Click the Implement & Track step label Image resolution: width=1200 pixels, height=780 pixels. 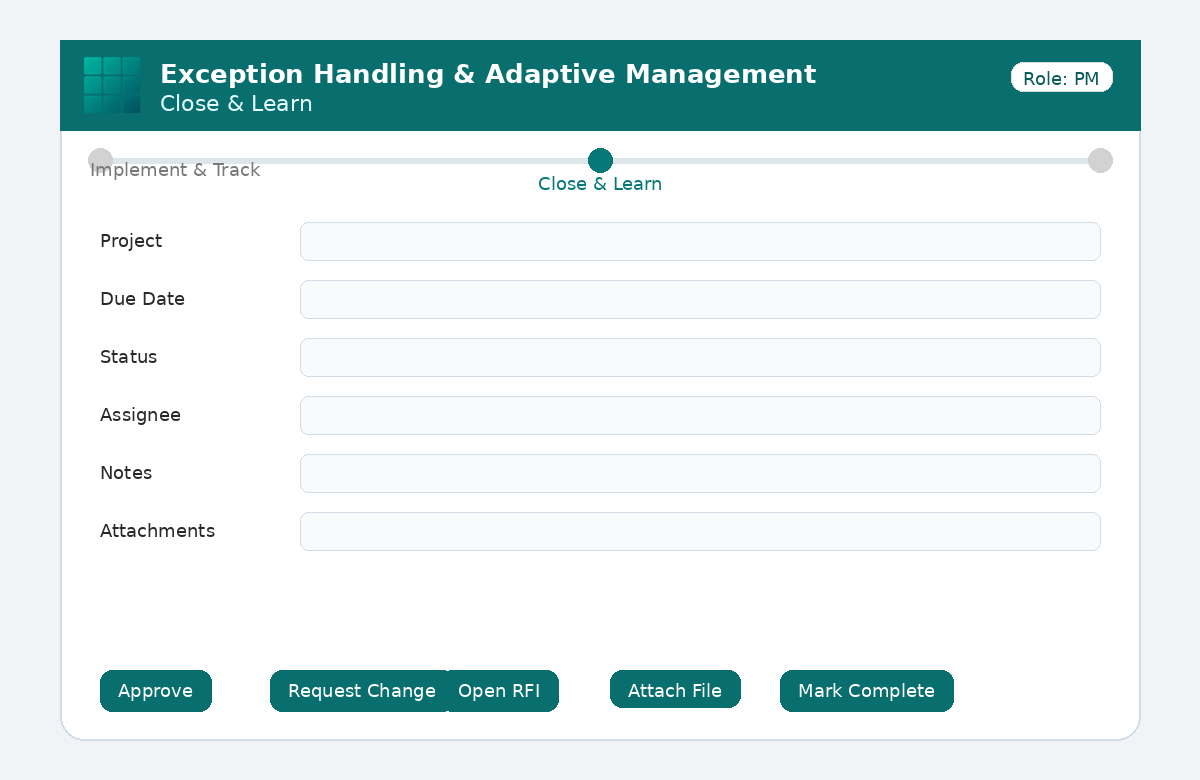point(175,170)
